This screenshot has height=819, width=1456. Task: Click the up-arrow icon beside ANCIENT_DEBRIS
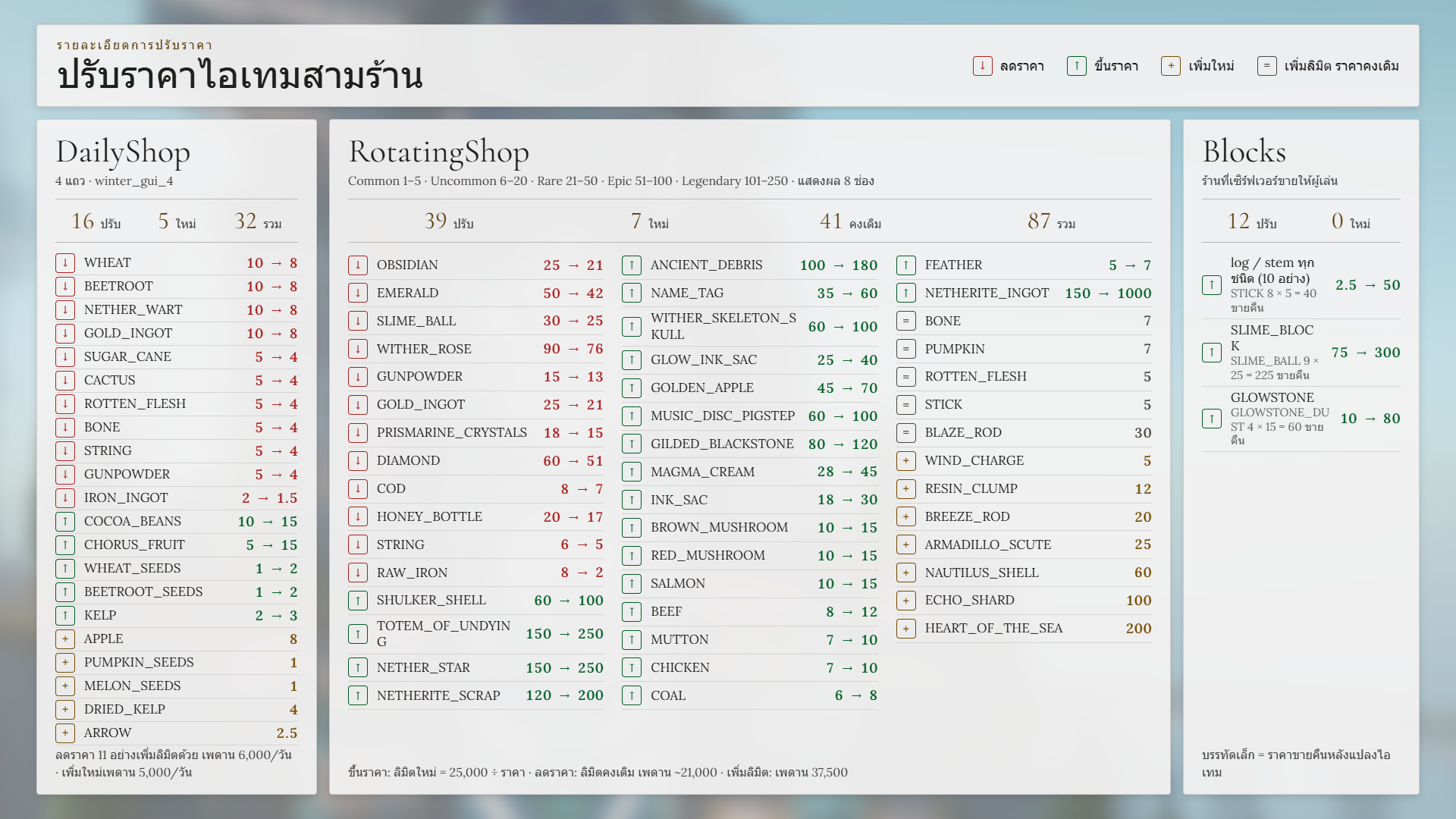(x=632, y=265)
